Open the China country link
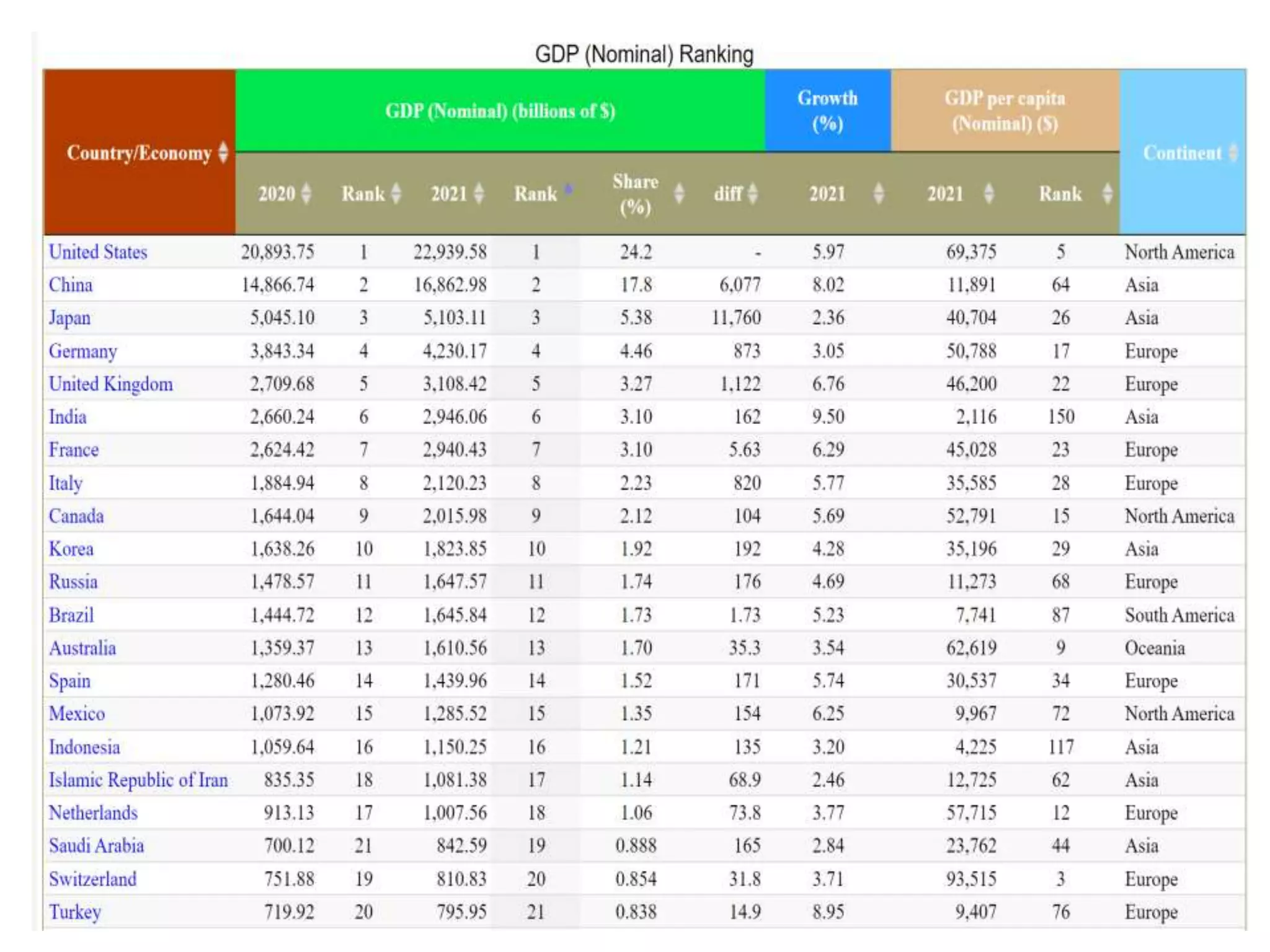Viewport: 1270px width, 952px height. pos(71,284)
